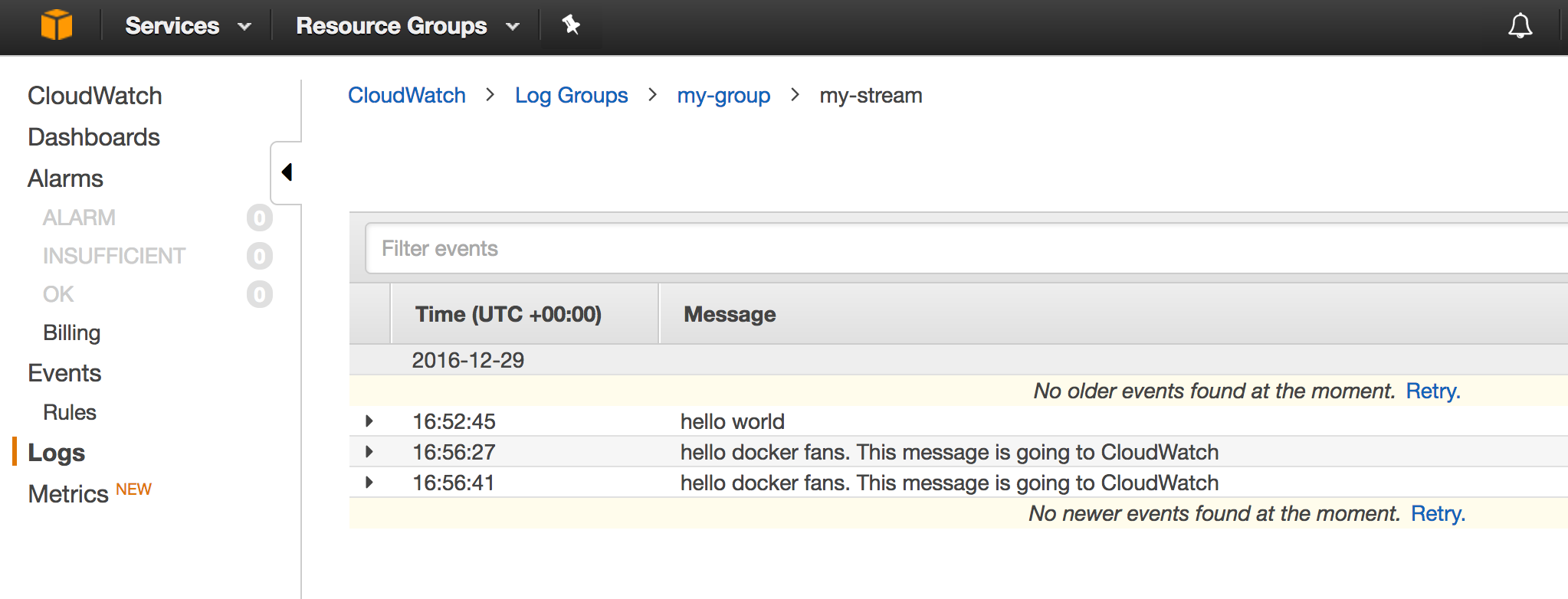The image size is (1568, 599).
Task: Expand the 16:56:27 log event
Action: click(369, 452)
